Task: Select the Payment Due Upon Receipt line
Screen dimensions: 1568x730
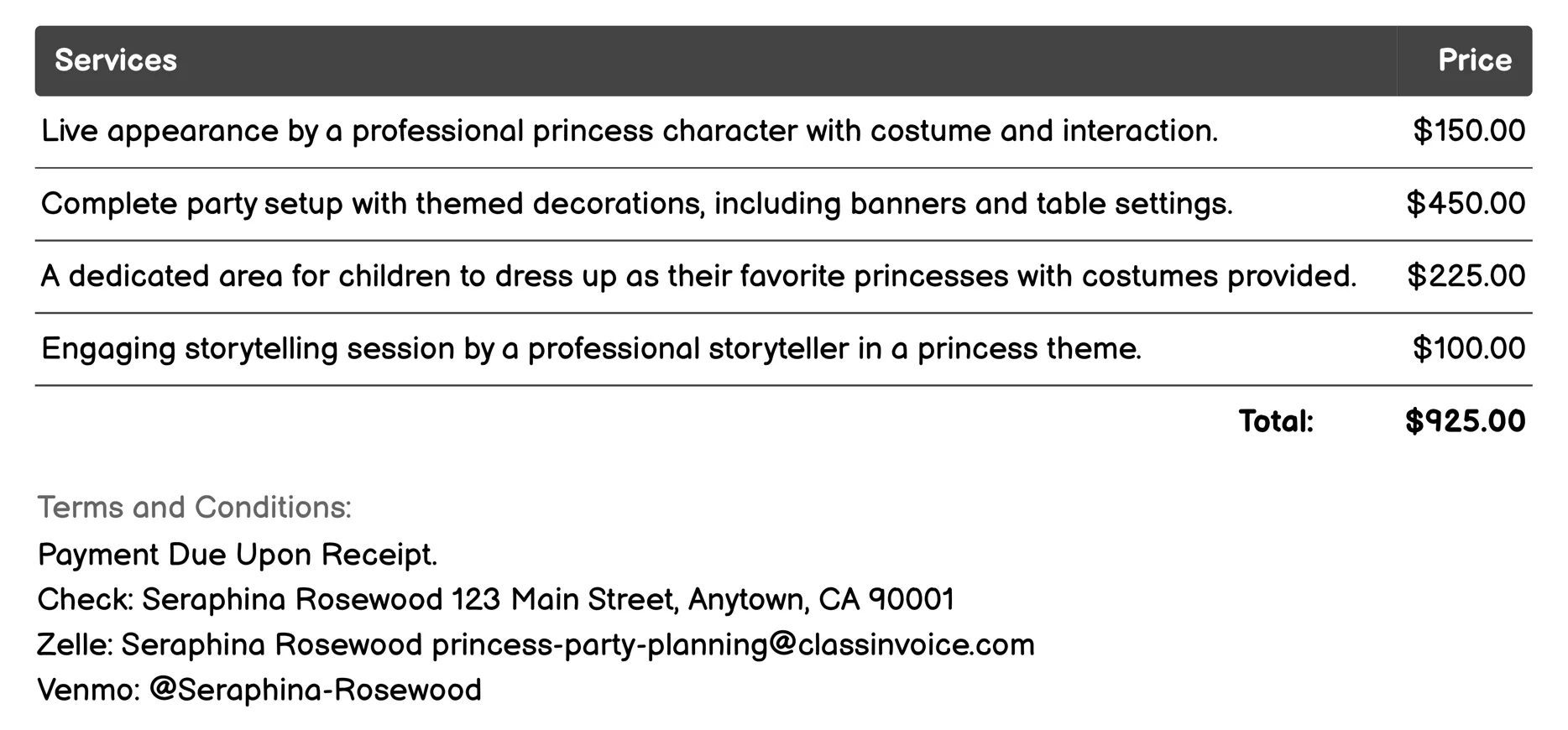Action: 238,555
